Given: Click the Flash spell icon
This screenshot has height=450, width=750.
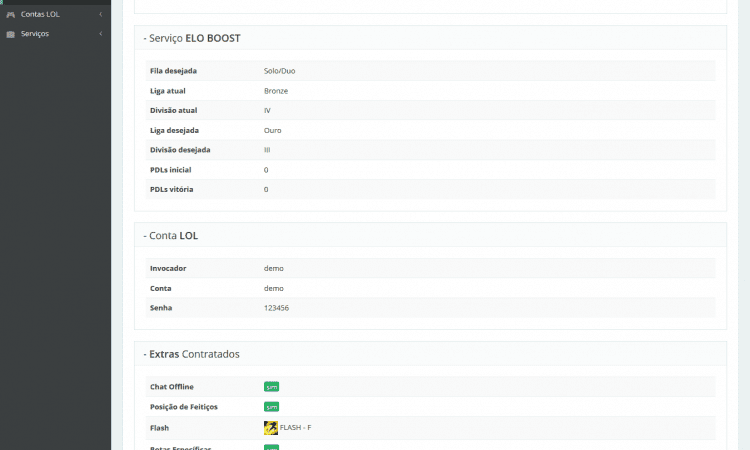Looking at the screenshot, I should (271, 428).
